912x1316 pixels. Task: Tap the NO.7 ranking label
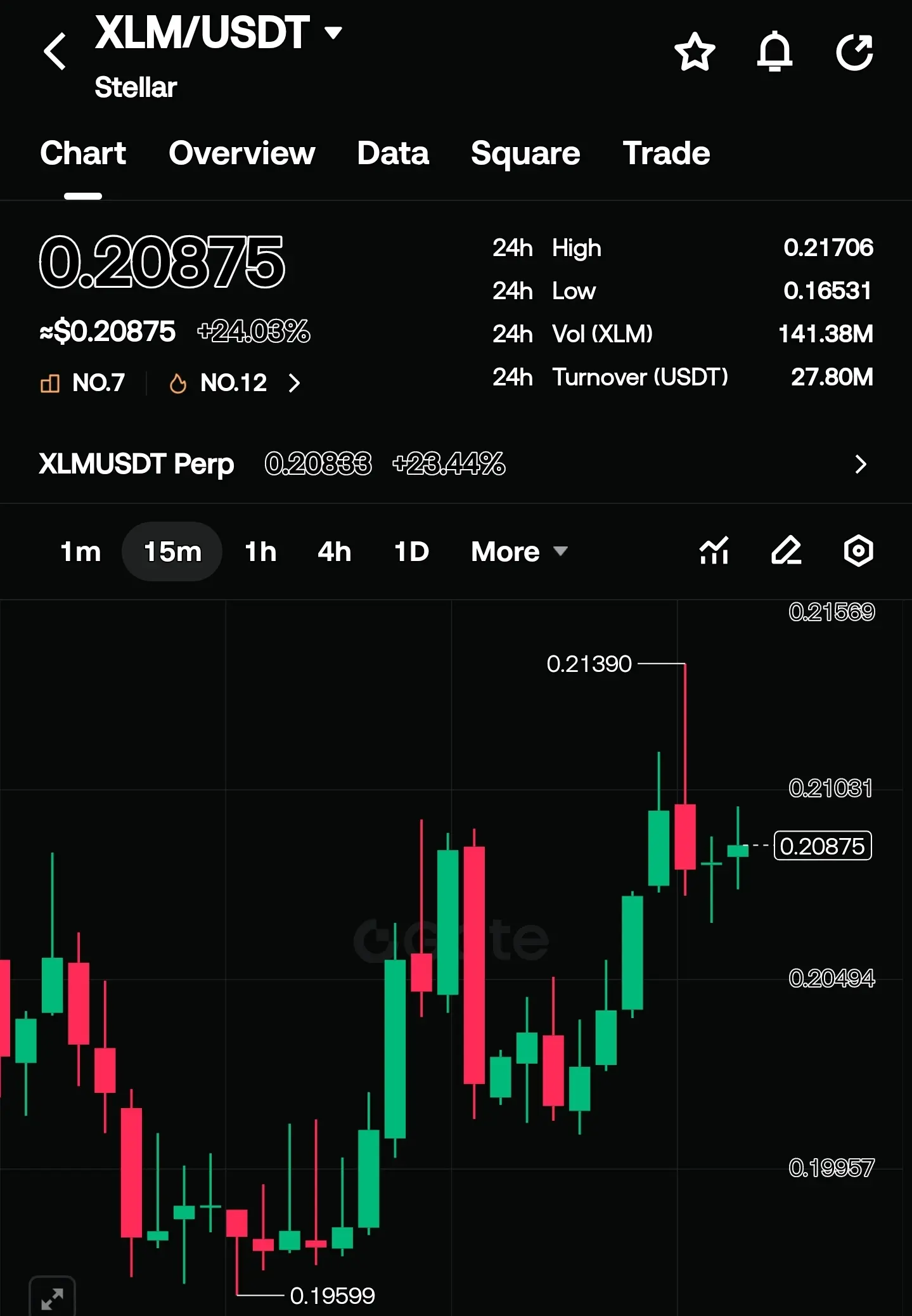pos(98,383)
